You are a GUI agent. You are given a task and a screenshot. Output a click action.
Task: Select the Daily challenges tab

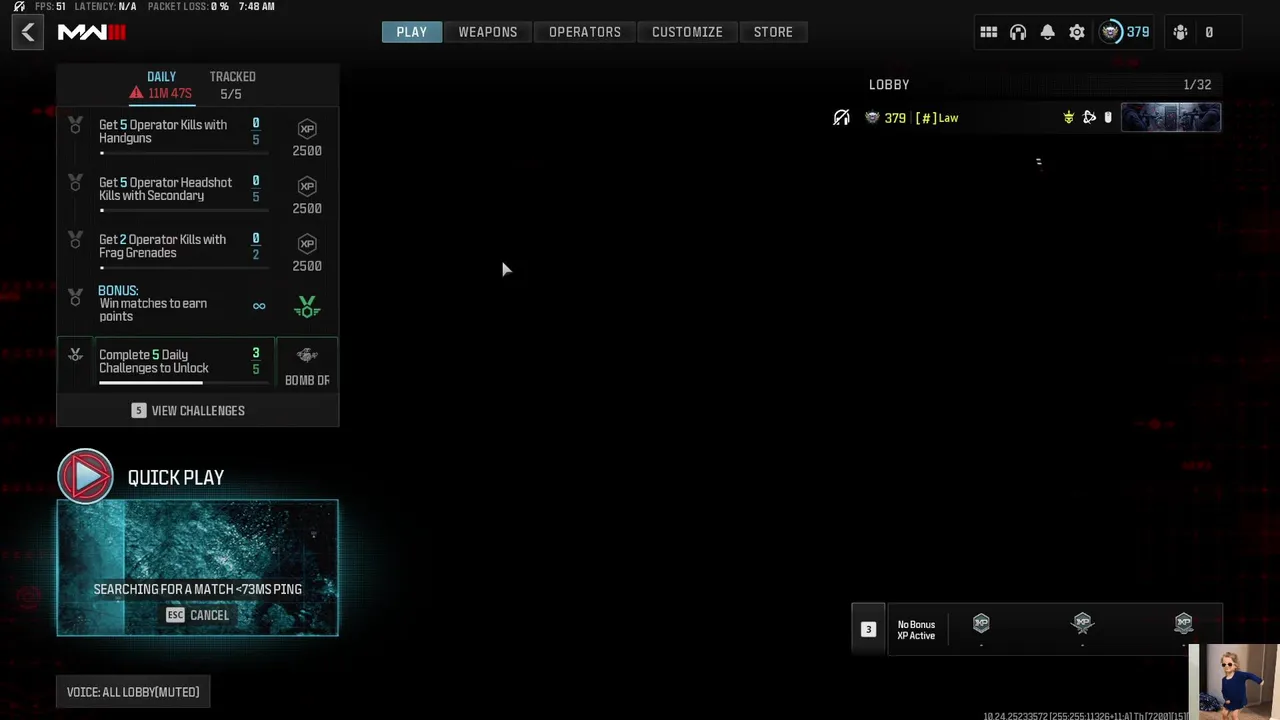coord(161,85)
